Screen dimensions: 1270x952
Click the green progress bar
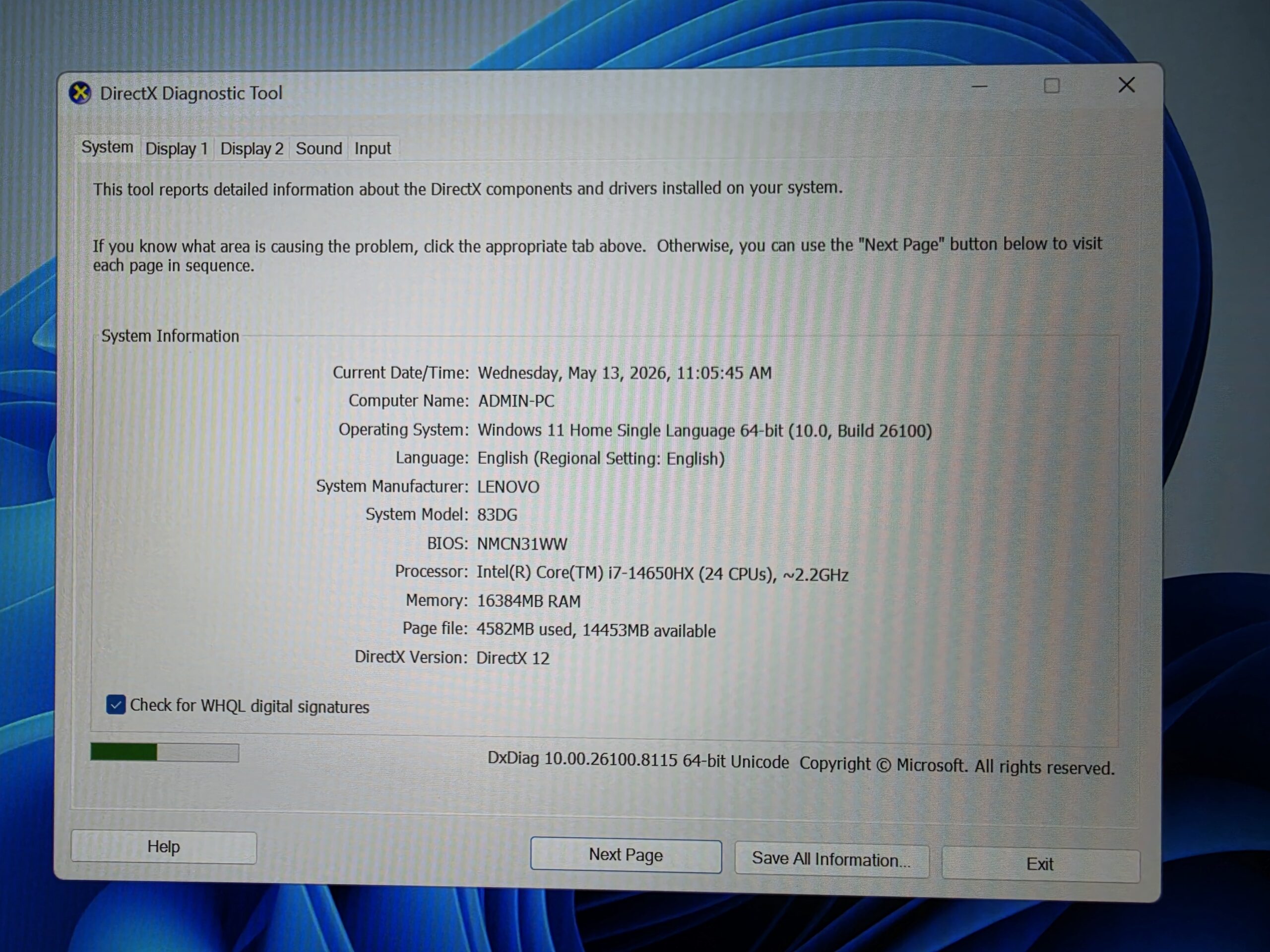tap(164, 752)
